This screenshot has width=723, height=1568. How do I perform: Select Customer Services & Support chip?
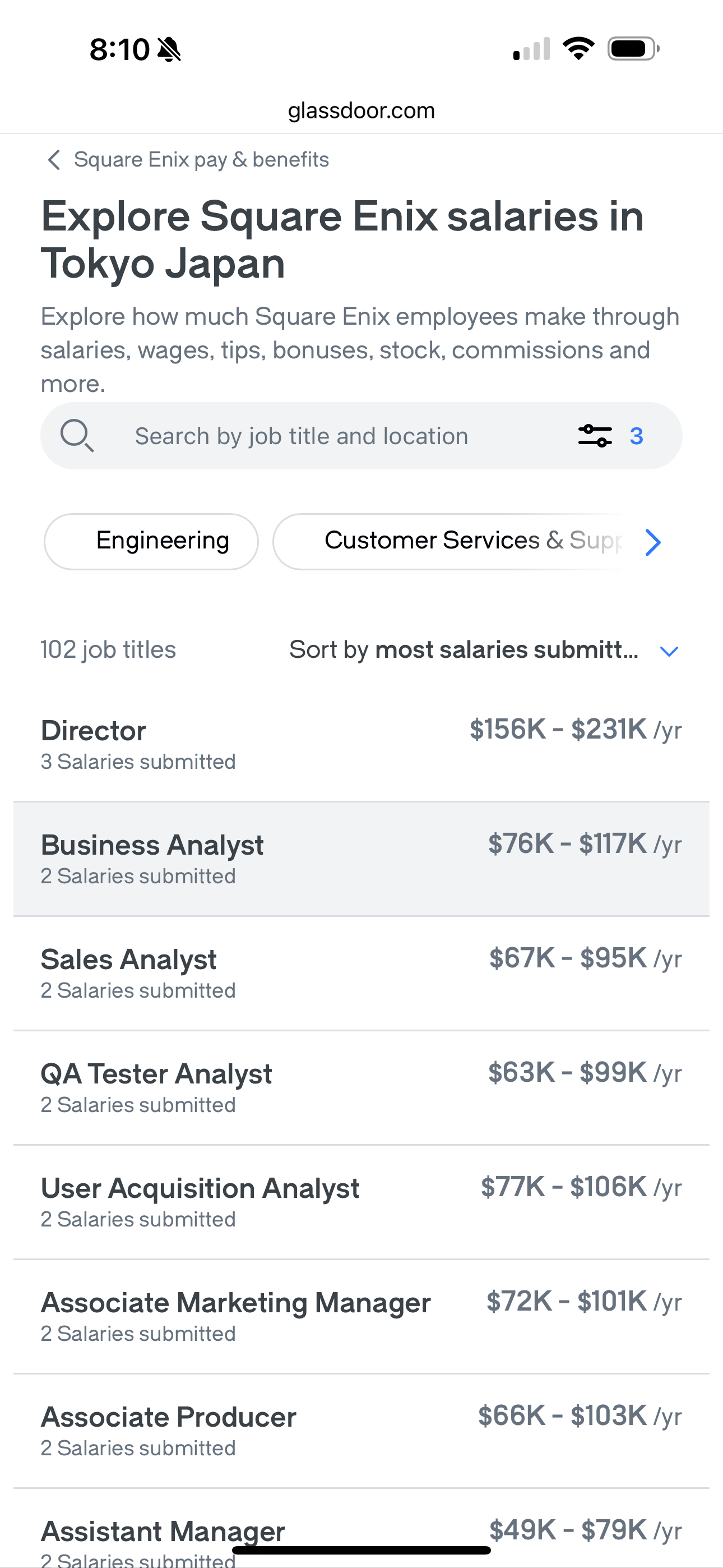click(x=451, y=541)
